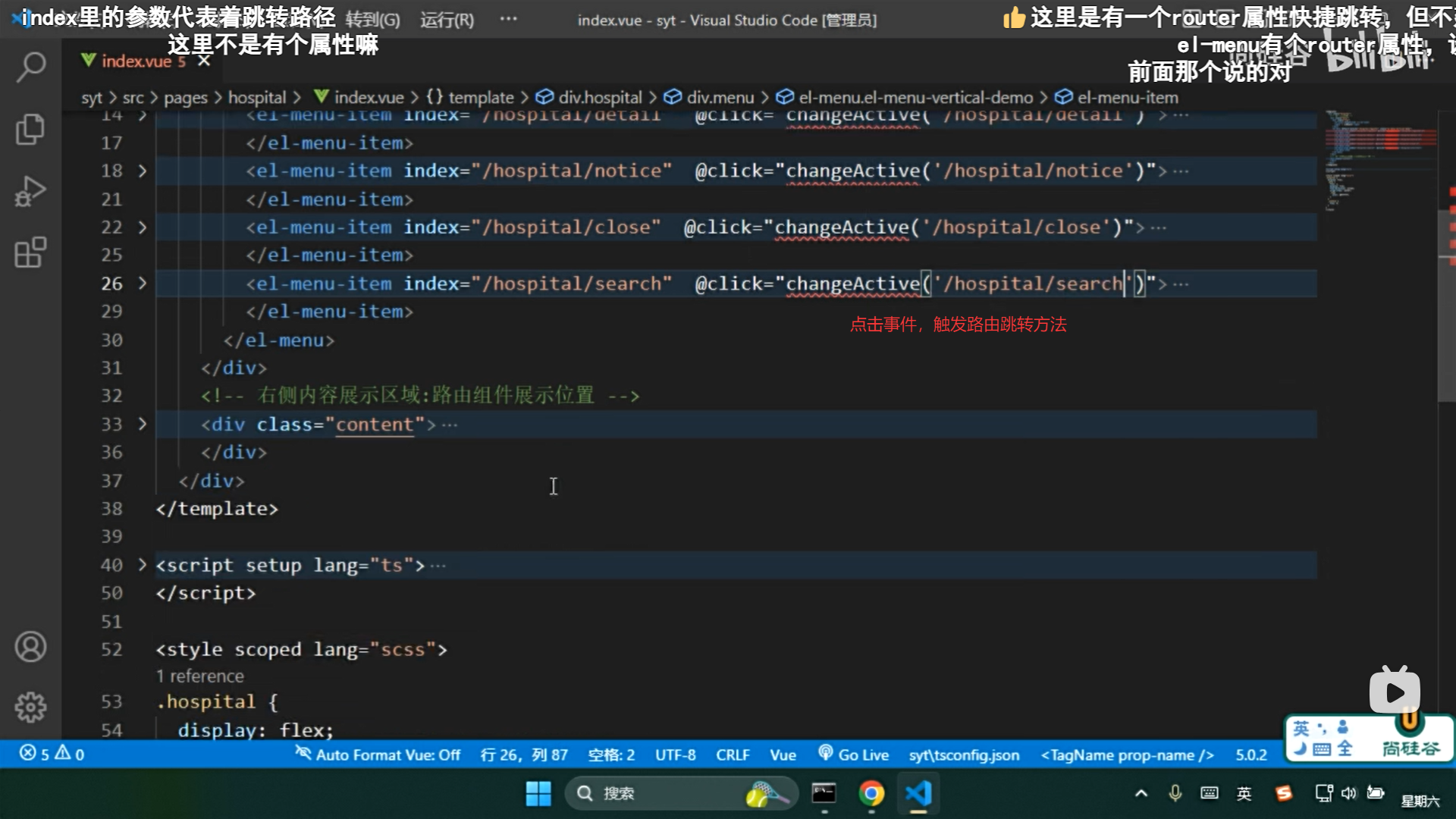Open the Explorer files icon
1456x819 pixels.
pos(30,129)
